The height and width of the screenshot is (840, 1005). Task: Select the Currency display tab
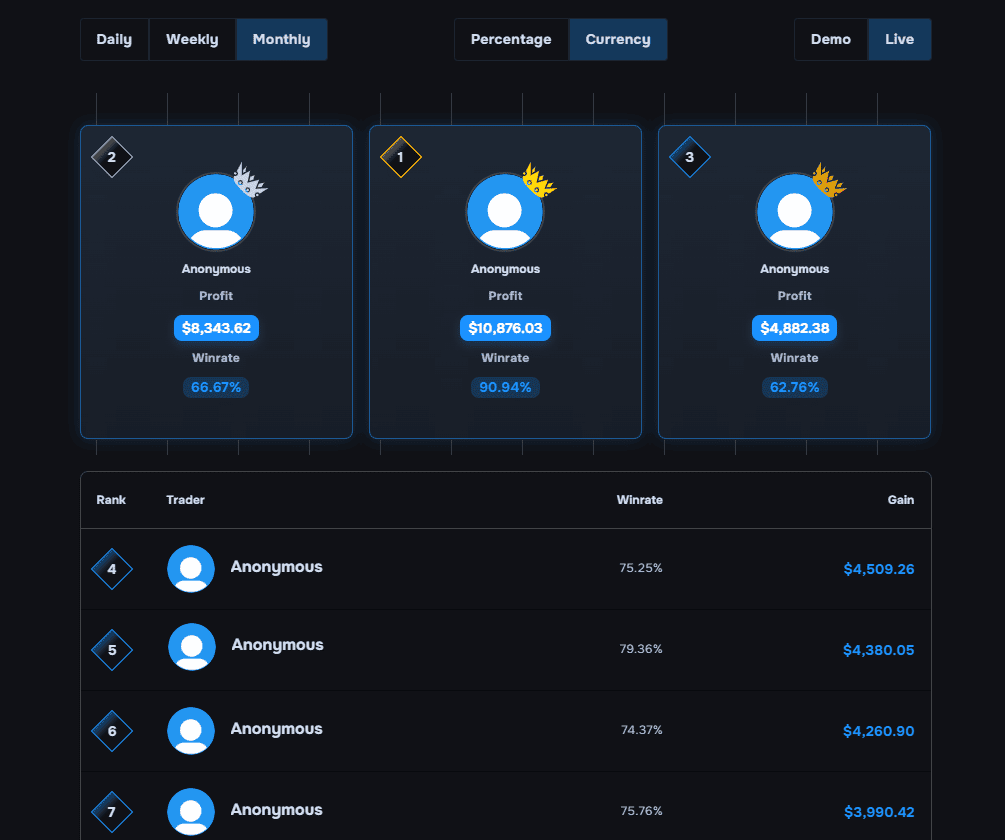[x=618, y=40]
